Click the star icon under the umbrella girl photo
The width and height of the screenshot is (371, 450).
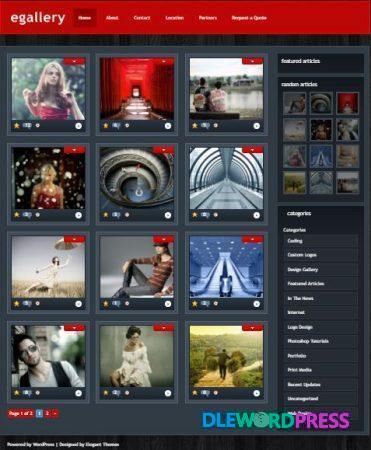click(17, 304)
